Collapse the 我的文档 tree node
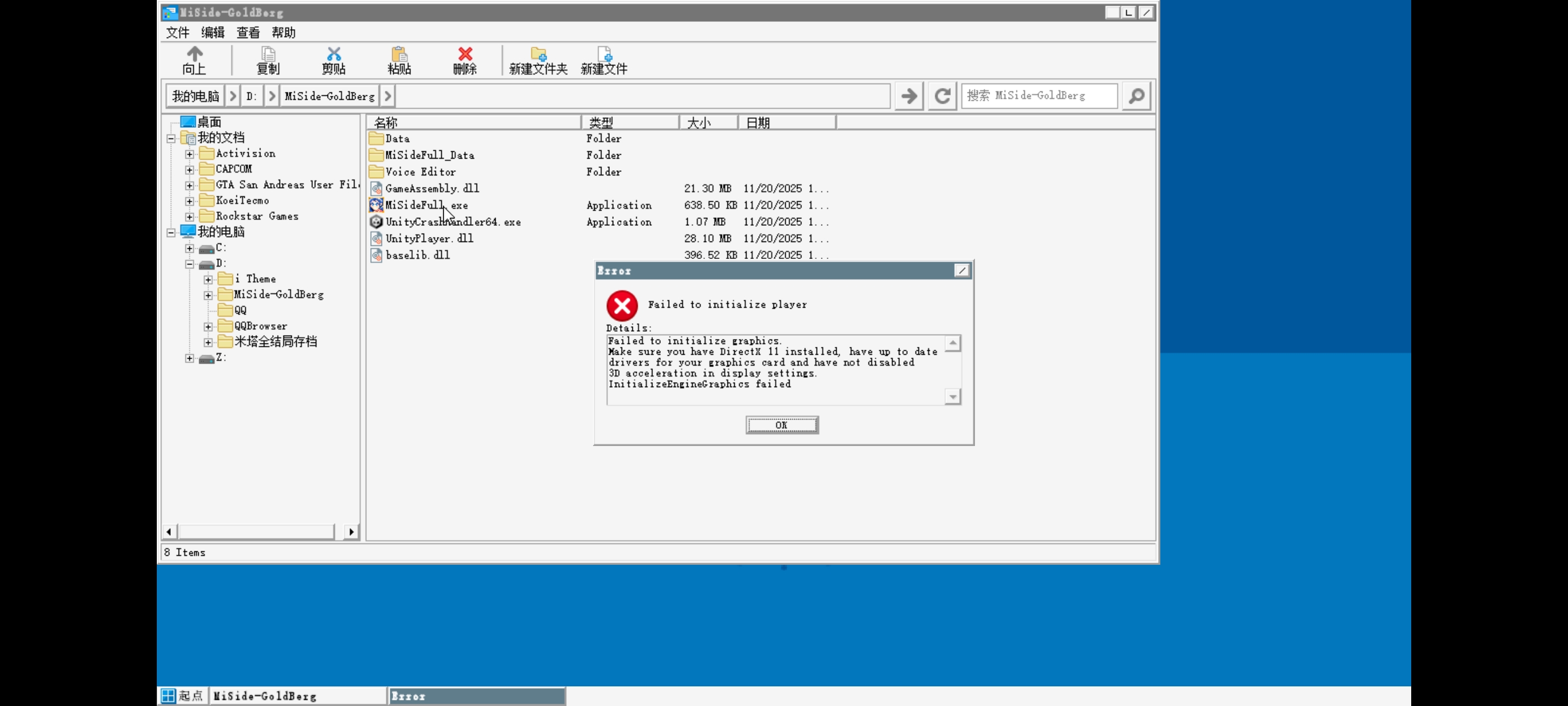This screenshot has height=706, width=1568. pyautogui.click(x=171, y=138)
